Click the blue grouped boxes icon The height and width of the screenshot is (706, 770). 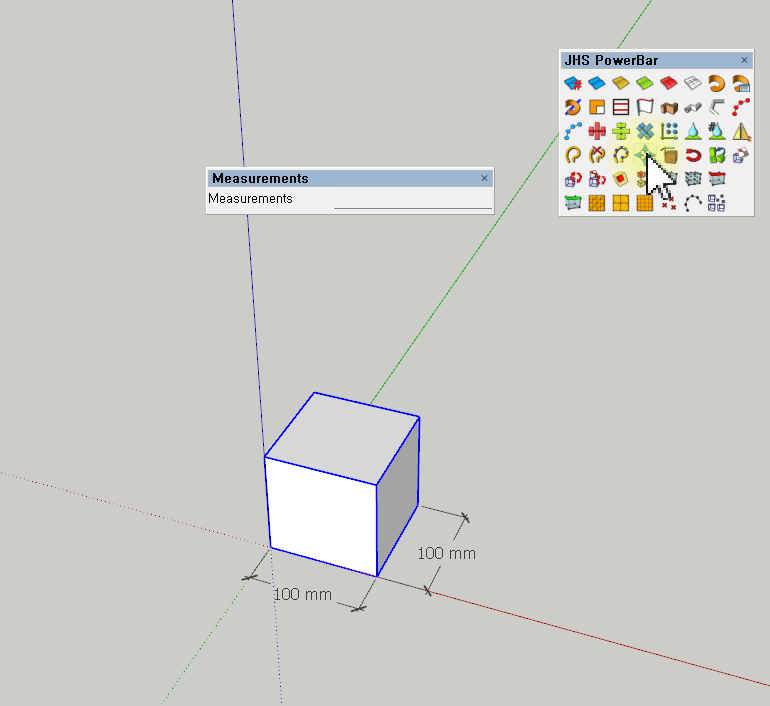(717, 203)
